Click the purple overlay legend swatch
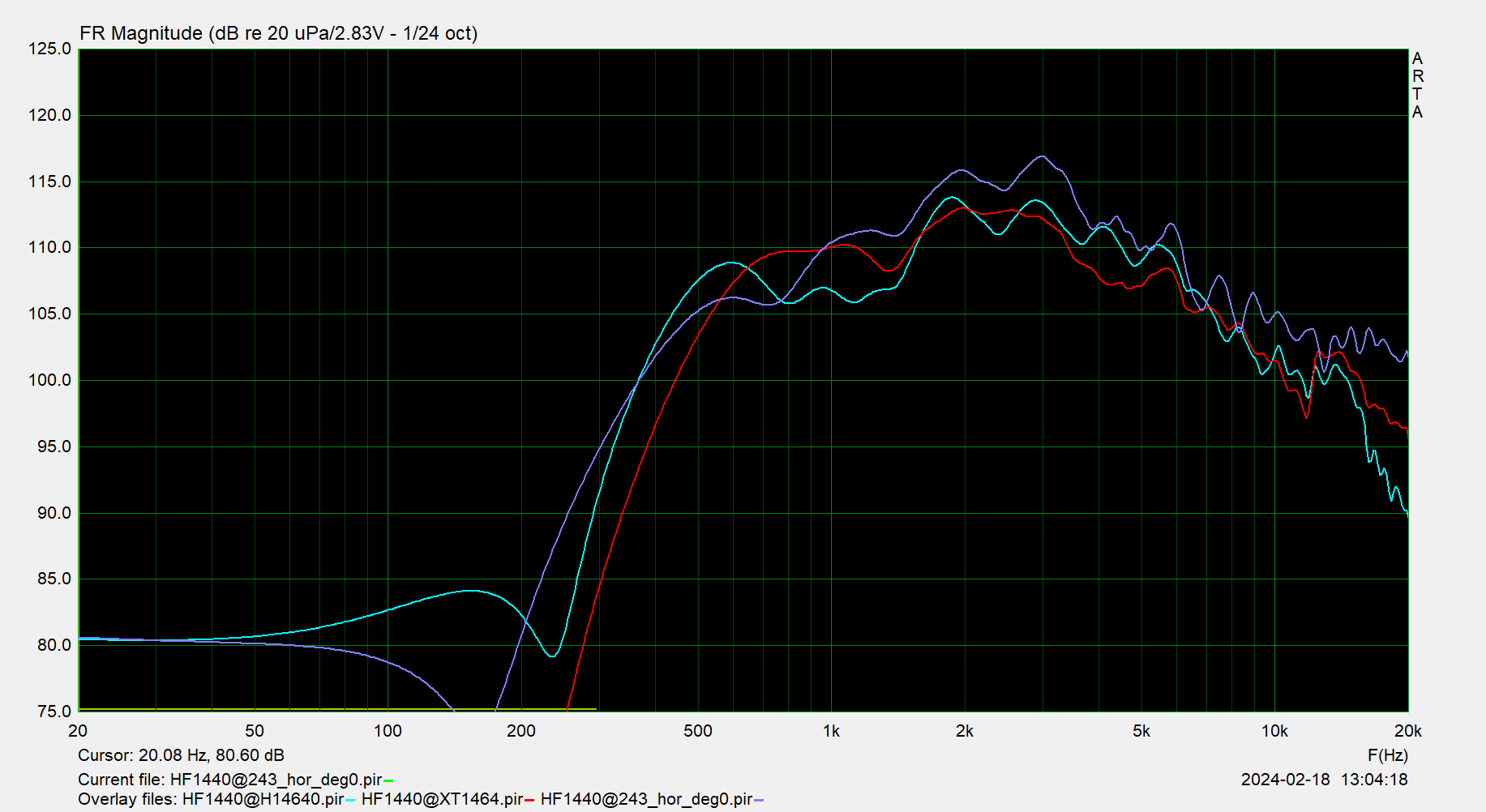The width and height of the screenshot is (1486, 812). 759,801
